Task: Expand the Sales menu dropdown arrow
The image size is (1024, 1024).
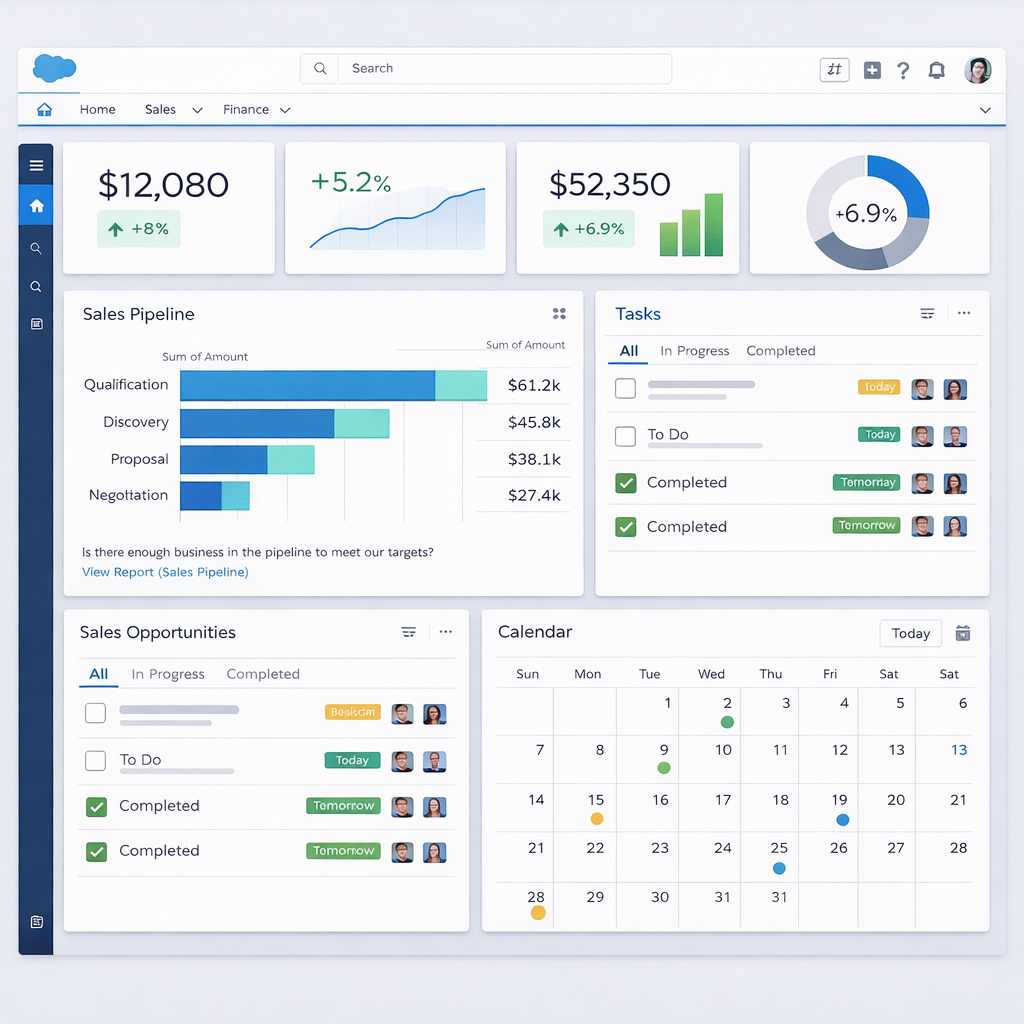Action: point(197,110)
